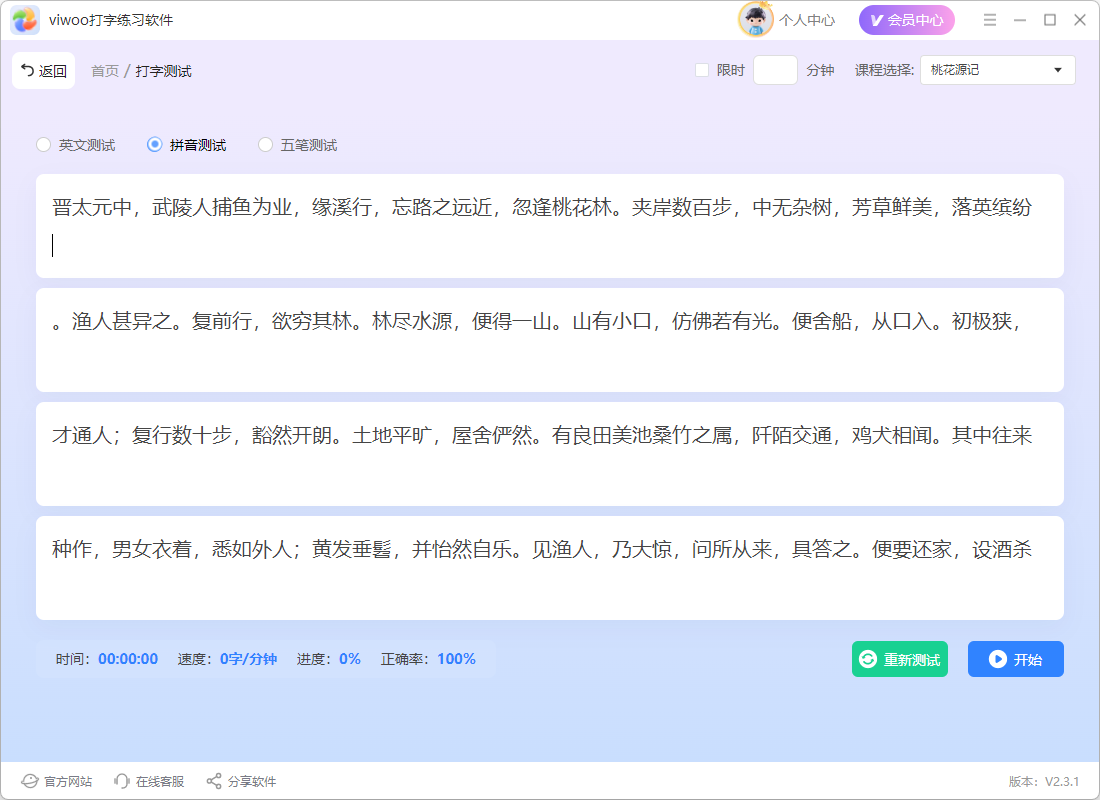Screen dimensions: 1100x800
Task: Open 在线客服 headset icon
Action: (122, 781)
